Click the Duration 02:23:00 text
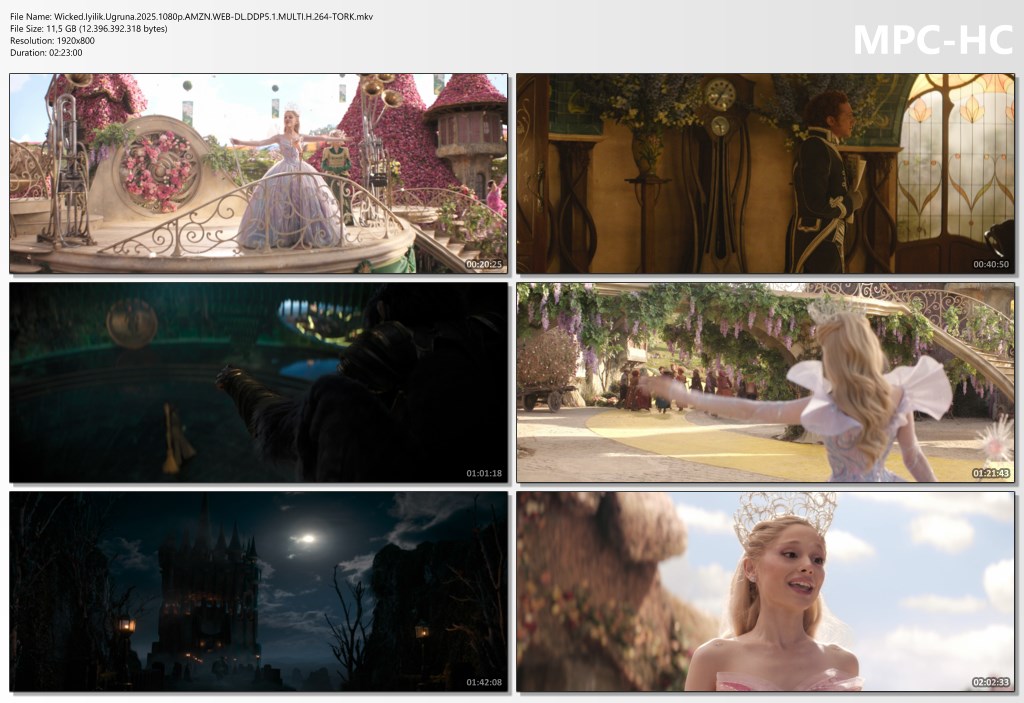The width and height of the screenshot is (1024, 703). [x=46, y=52]
